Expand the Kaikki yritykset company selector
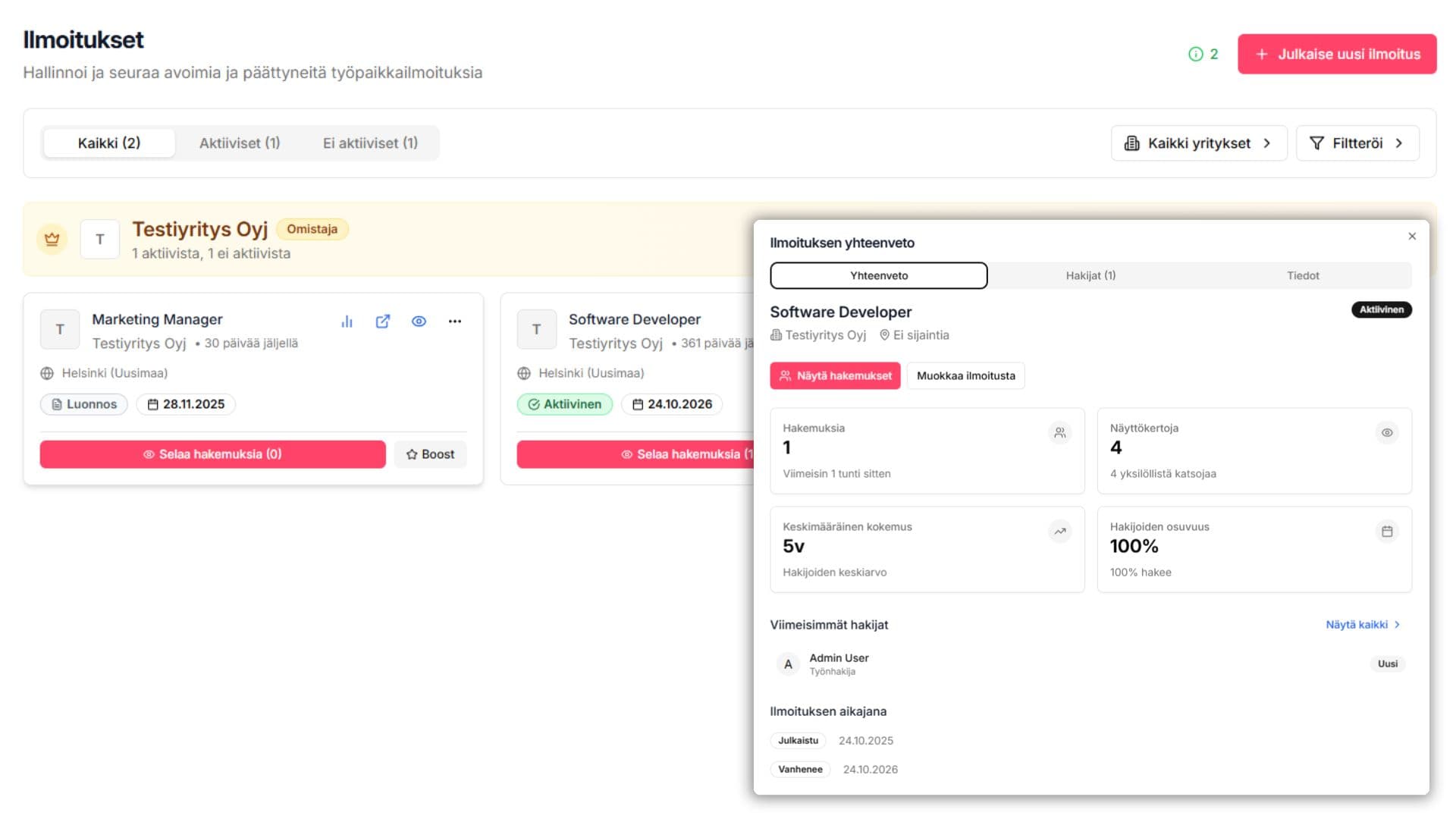This screenshot has width=1456, height=819. (1199, 143)
